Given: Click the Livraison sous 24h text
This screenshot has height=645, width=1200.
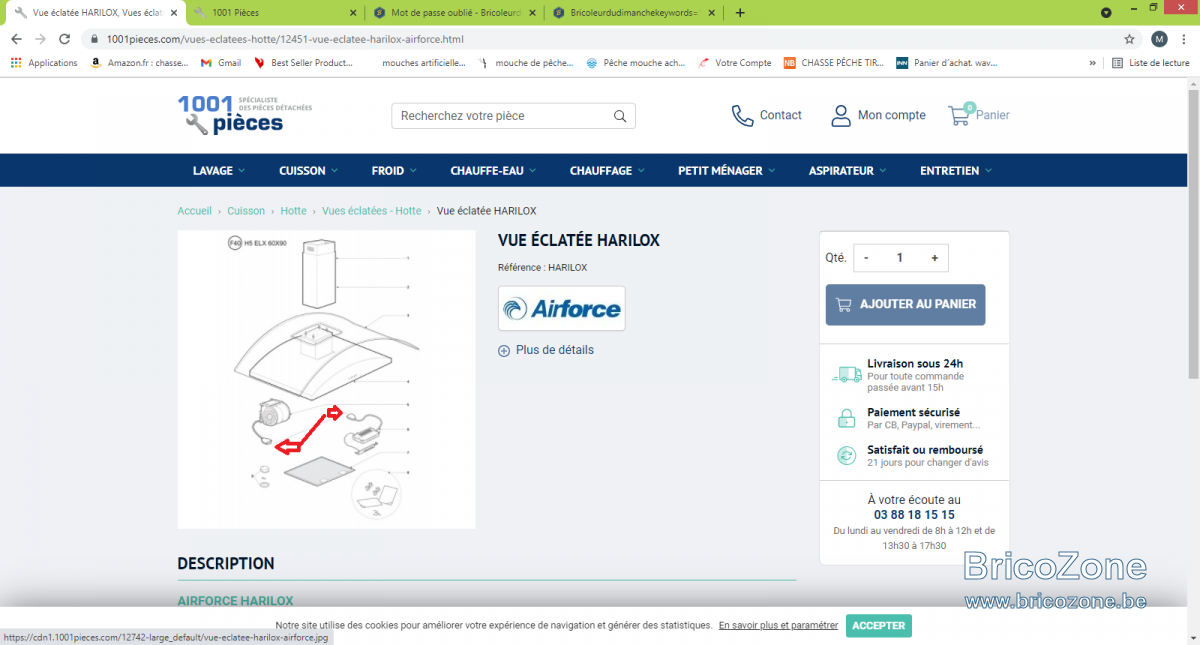Looking at the screenshot, I should tap(915, 363).
